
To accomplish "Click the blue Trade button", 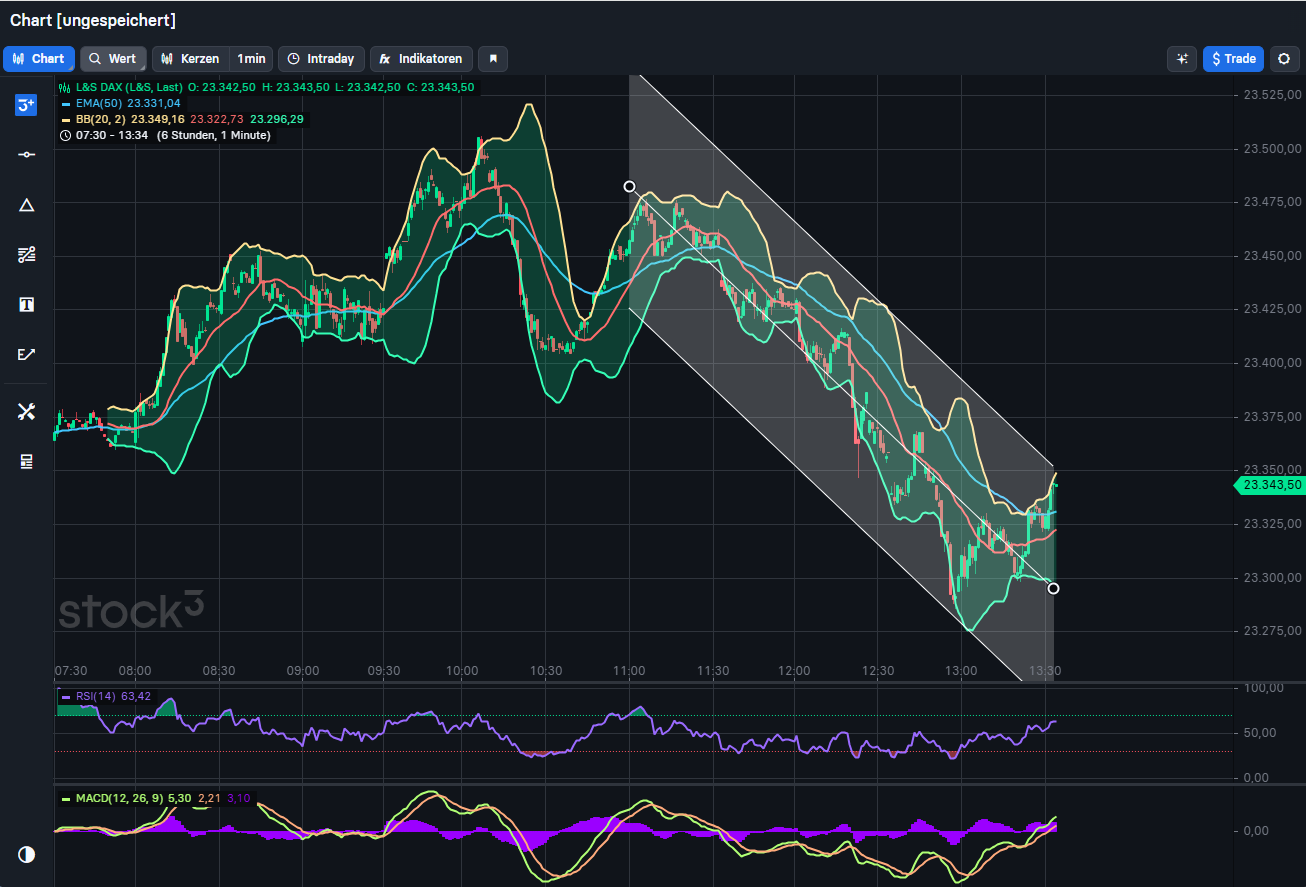I will coord(1233,59).
